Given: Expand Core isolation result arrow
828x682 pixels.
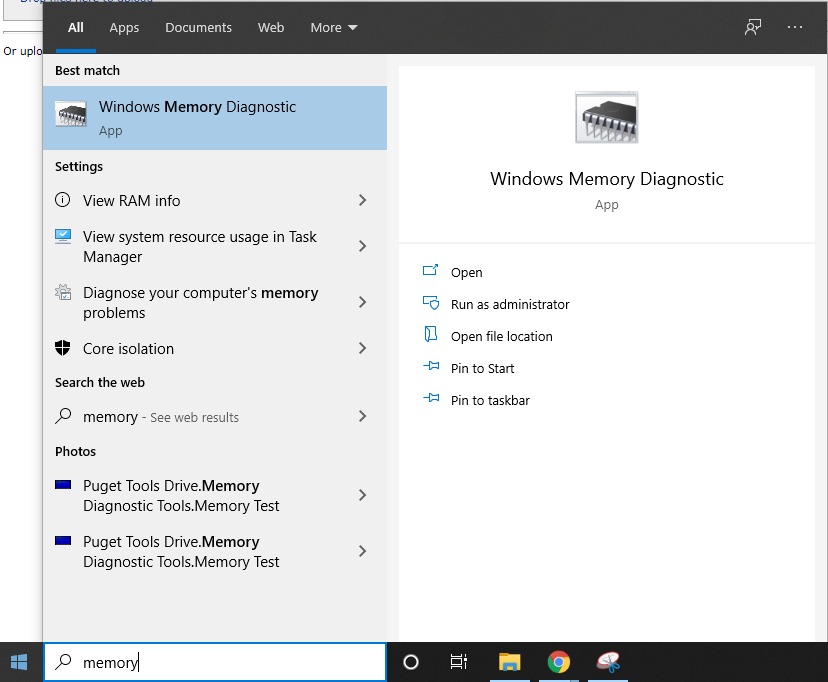Looking at the screenshot, I should coord(362,349).
